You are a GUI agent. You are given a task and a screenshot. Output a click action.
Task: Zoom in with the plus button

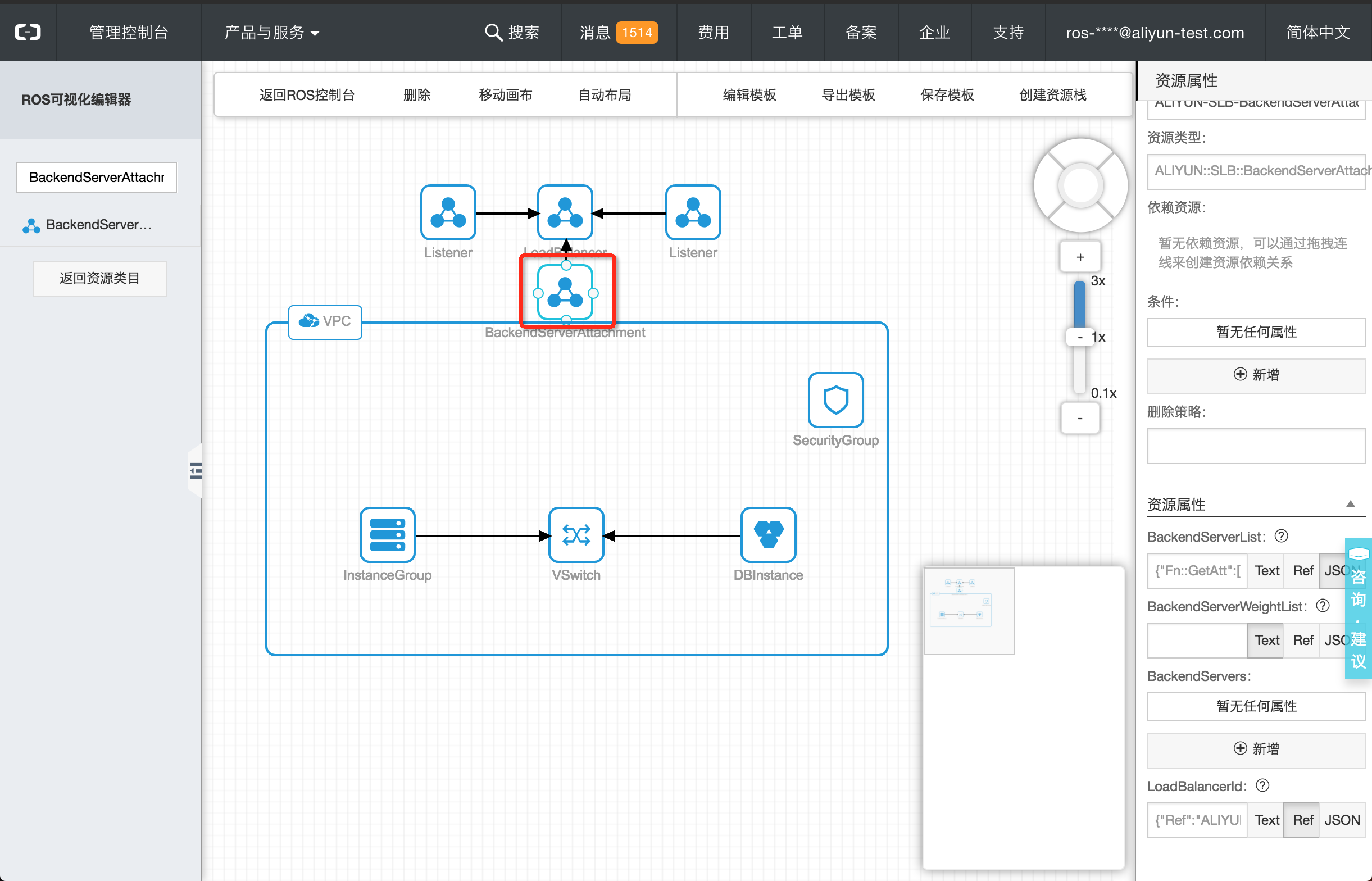pos(1080,257)
